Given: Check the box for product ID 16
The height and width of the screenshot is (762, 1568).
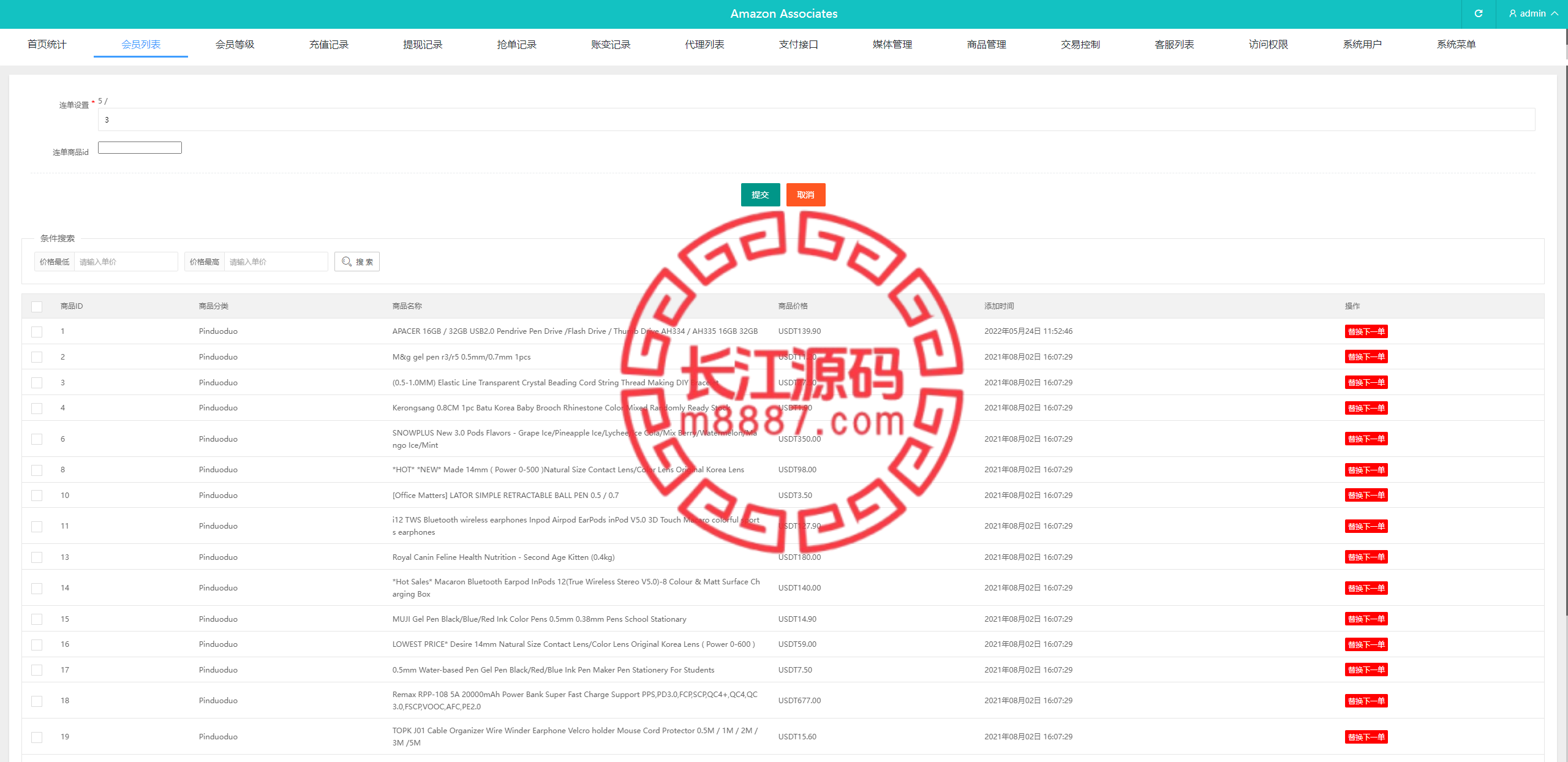Looking at the screenshot, I should 37,644.
